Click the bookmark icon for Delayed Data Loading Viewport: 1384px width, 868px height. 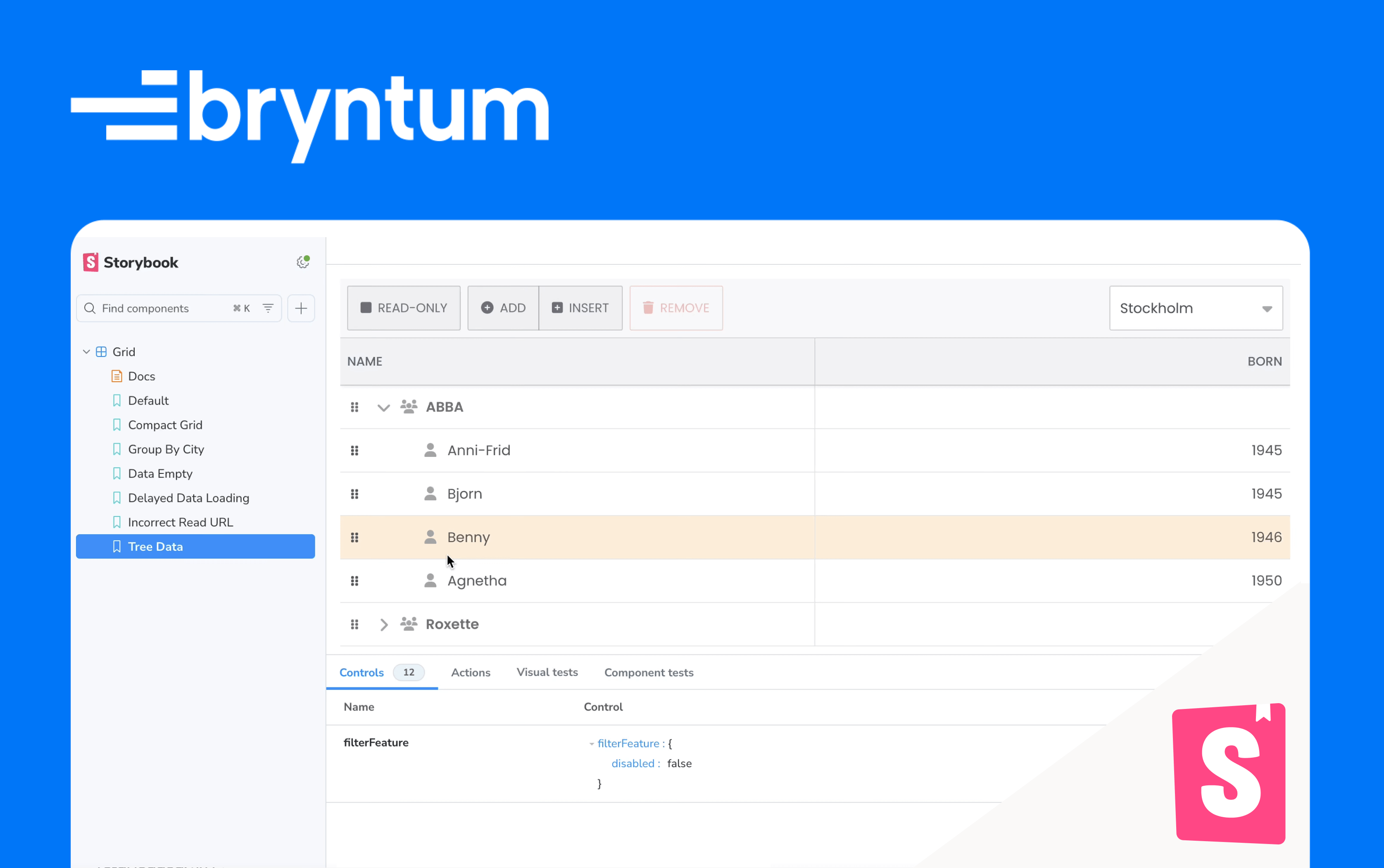117,498
